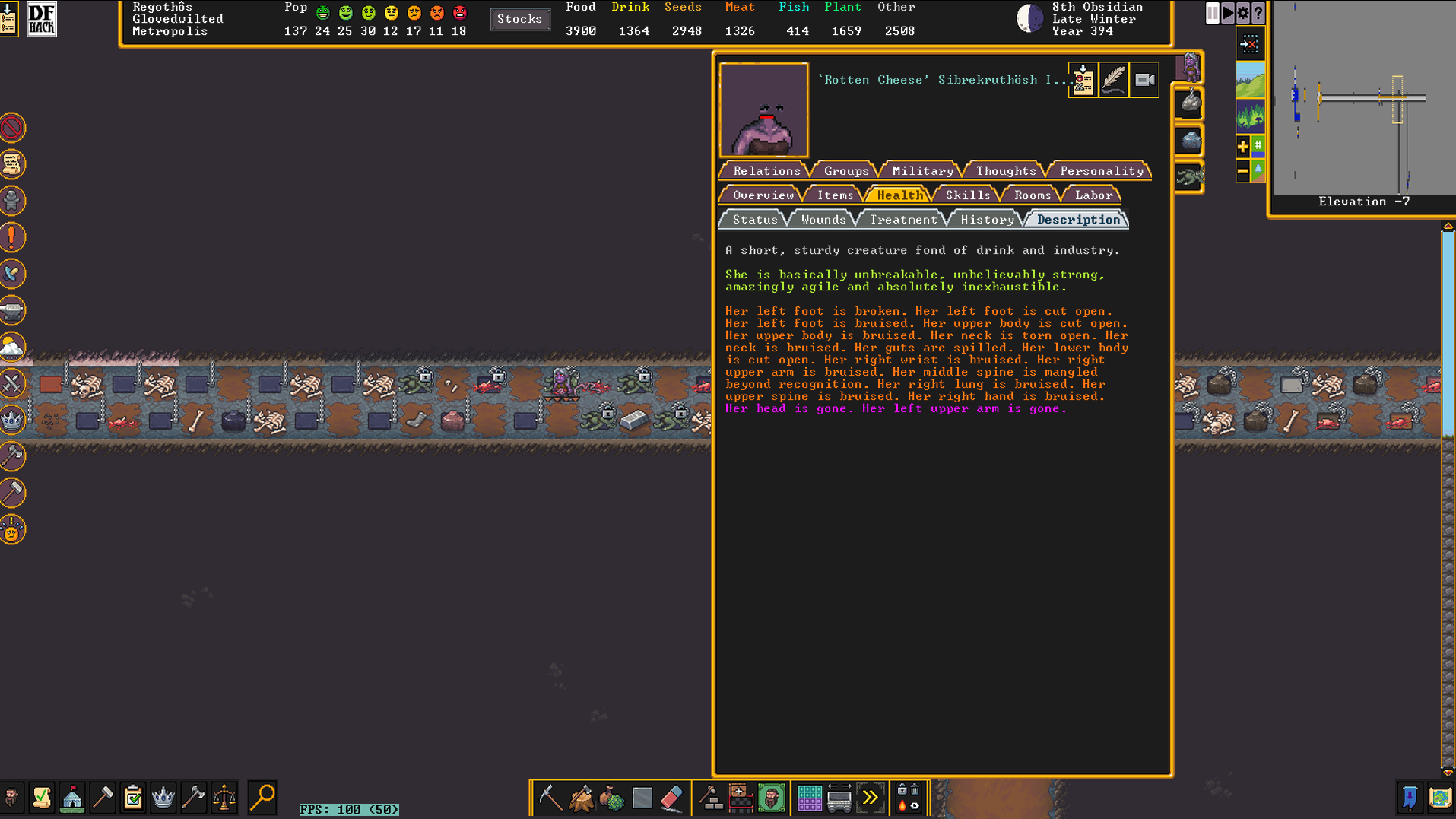
Task: Click the crying face alert icon
Action: tap(13, 529)
